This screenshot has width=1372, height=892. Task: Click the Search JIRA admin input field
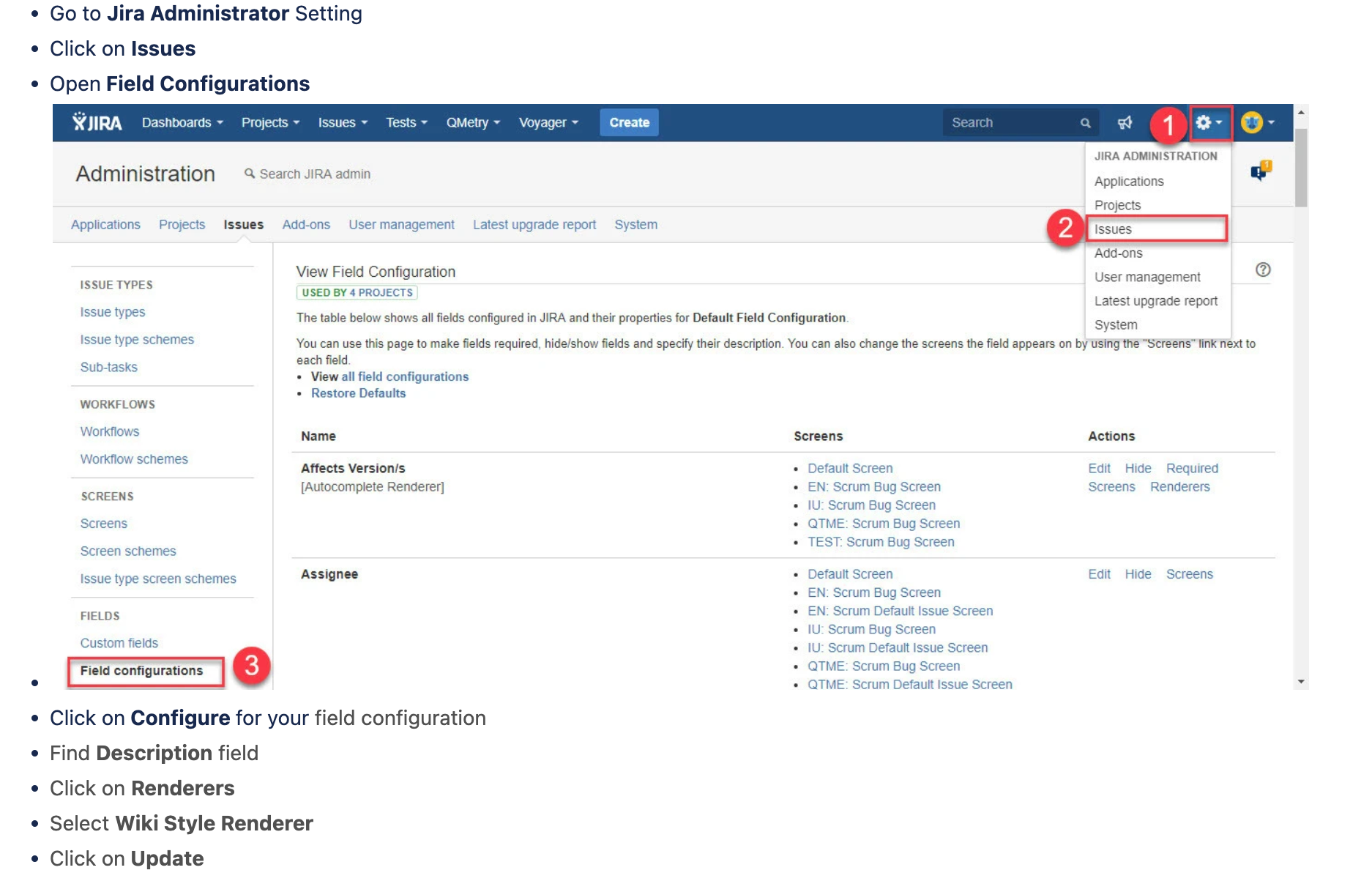coord(315,174)
